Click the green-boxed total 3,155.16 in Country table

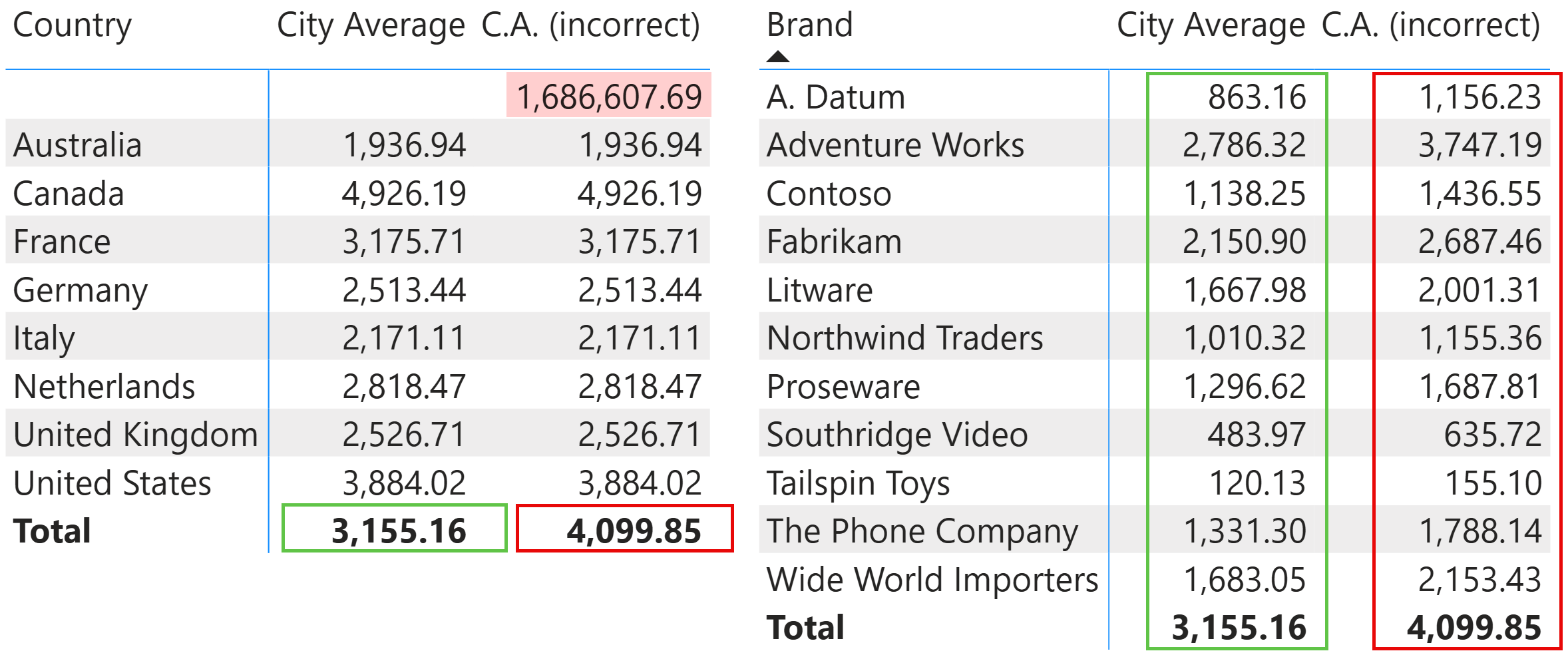pyautogui.click(x=398, y=531)
